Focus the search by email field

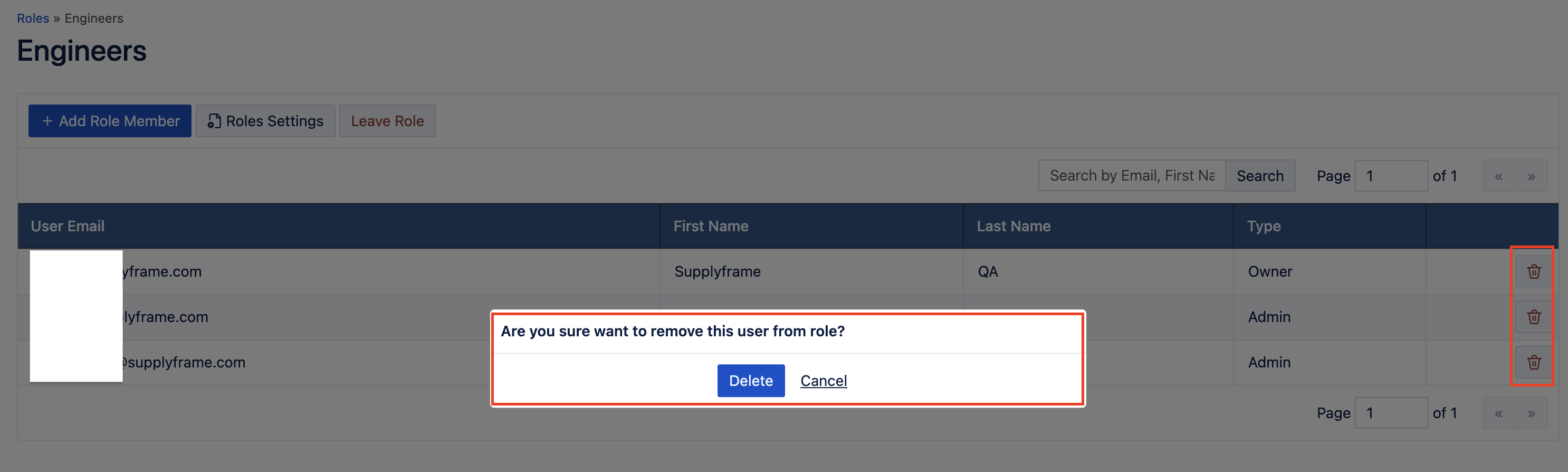coord(1132,176)
